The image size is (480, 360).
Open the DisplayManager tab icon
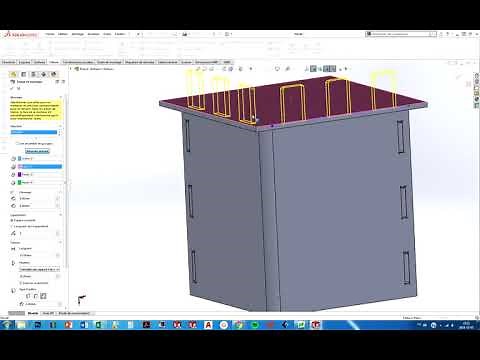[x=54, y=74]
